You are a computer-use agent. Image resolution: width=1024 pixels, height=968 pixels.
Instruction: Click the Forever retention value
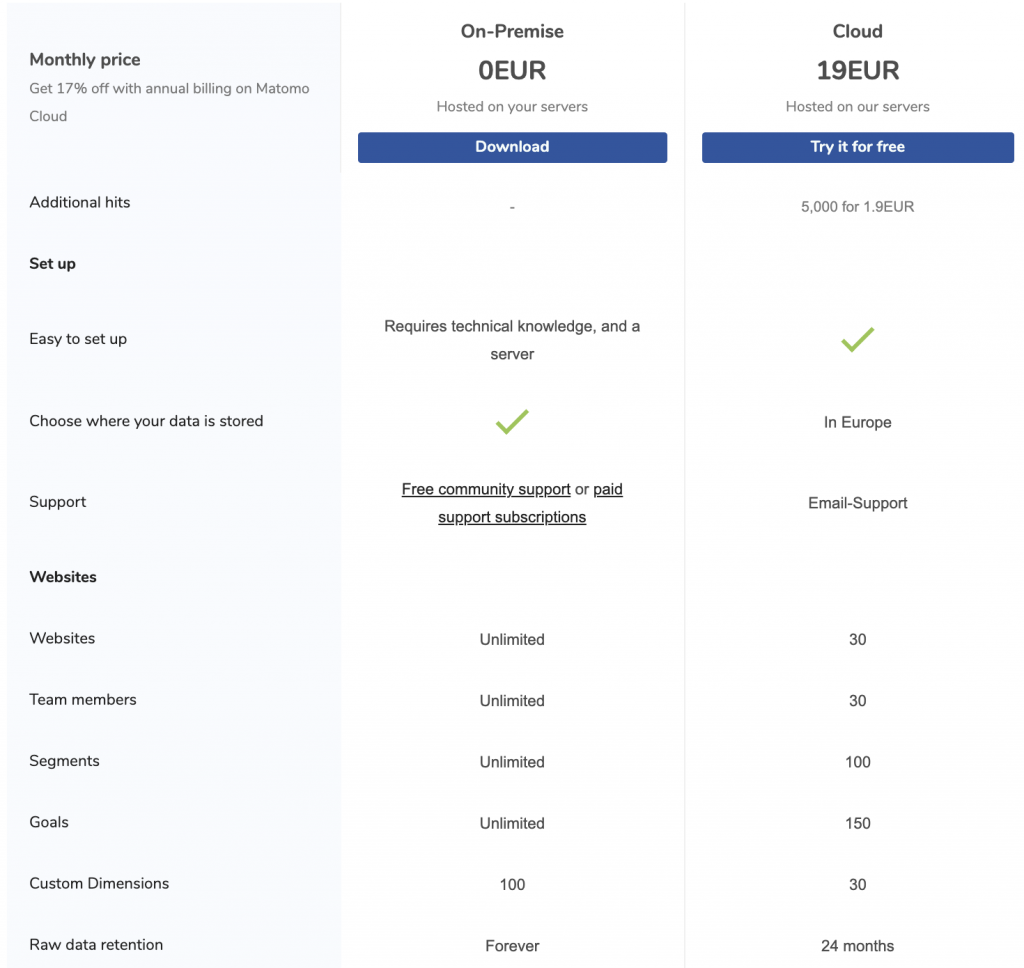coord(512,945)
